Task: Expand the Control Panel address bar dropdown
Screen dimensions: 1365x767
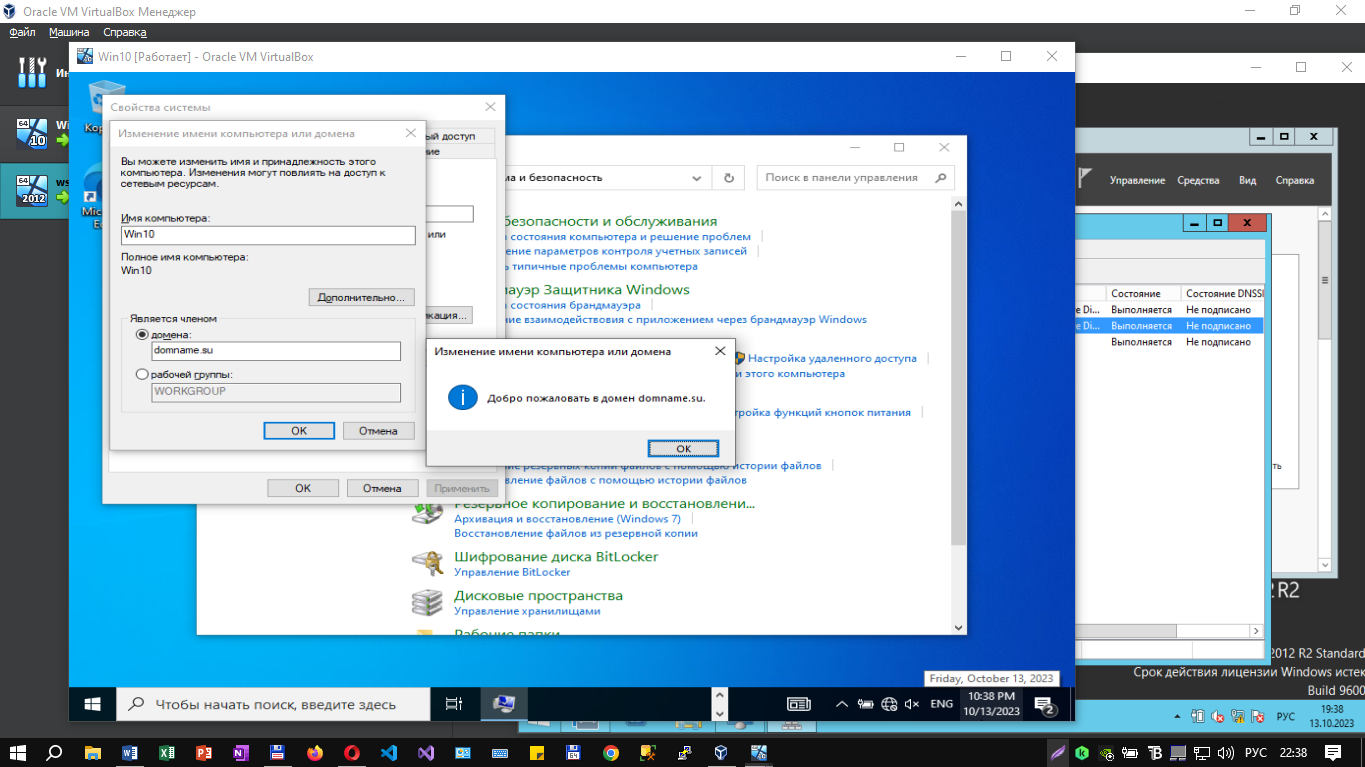Action: tap(697, 178)
